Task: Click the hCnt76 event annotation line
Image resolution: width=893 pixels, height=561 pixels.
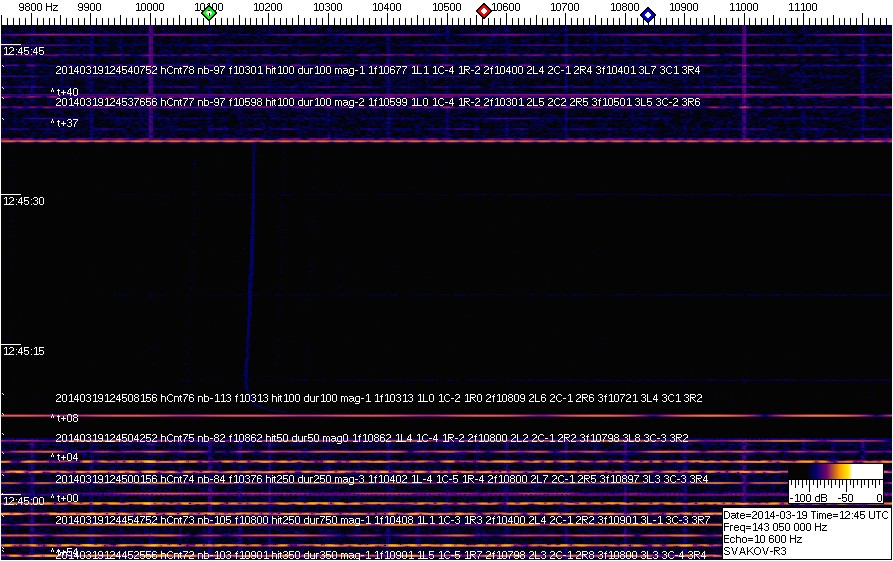Action: point(378,398)
